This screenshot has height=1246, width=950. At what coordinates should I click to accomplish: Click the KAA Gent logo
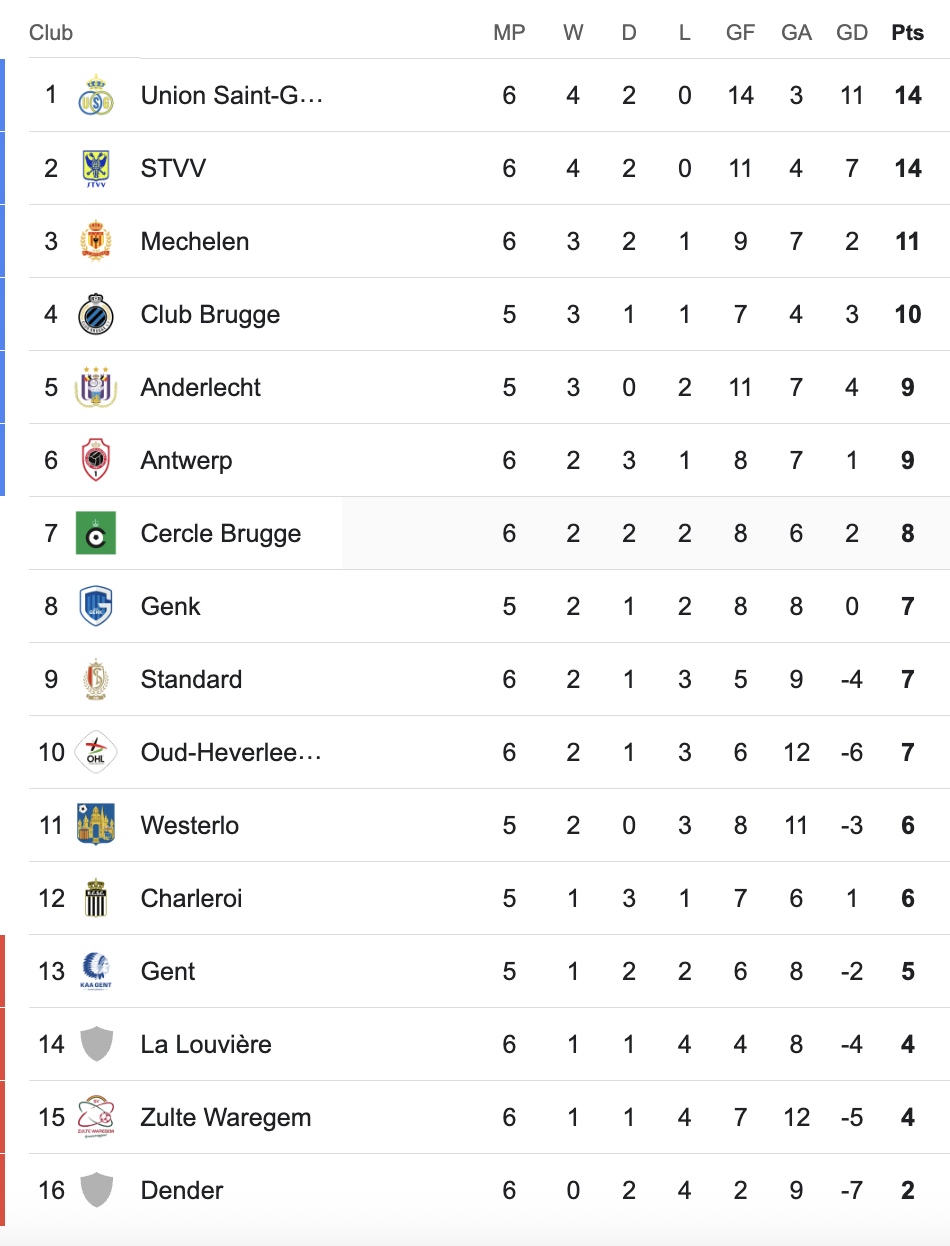coord(96,971)
